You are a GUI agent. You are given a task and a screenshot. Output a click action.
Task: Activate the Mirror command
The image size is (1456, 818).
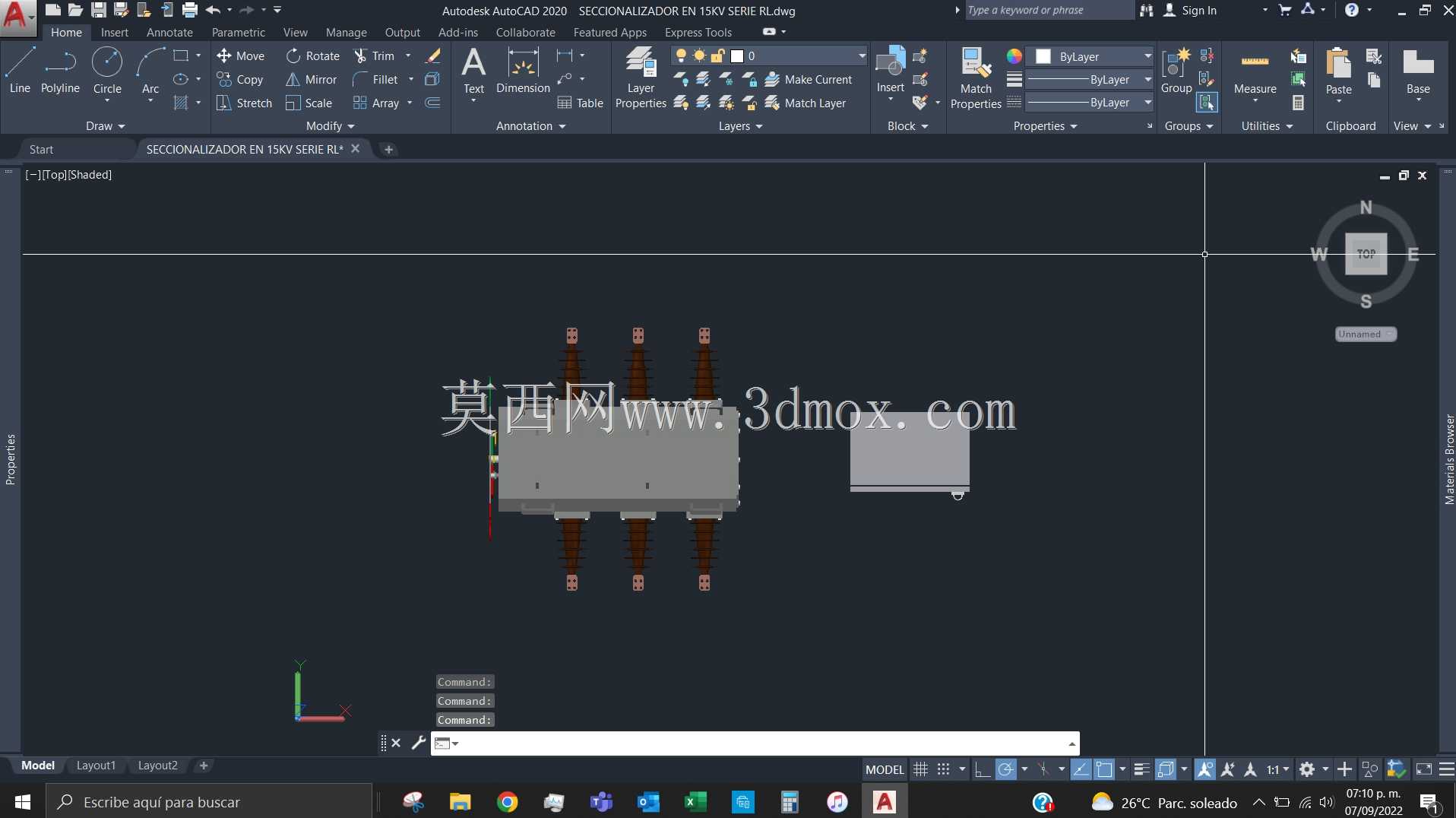[312, 79]
